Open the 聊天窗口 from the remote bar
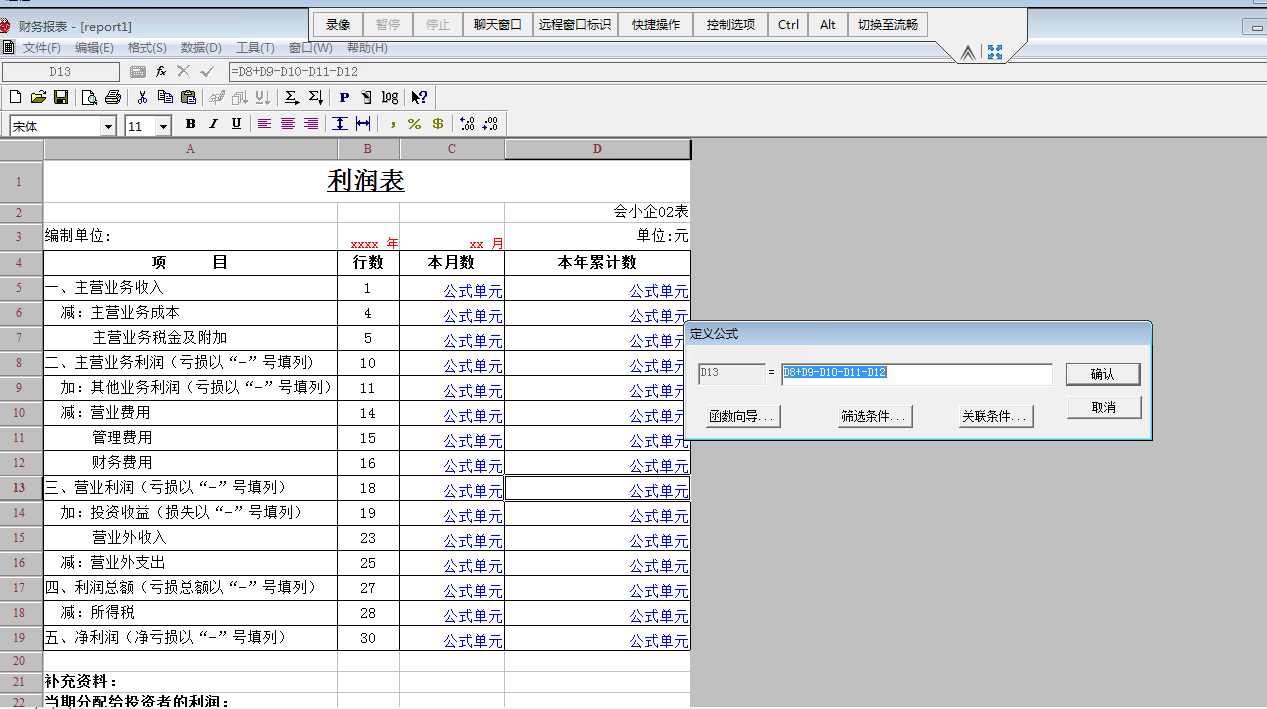The height and width of the screenshot is (709, 1267). pyautogui.click(x=498, y=25)
